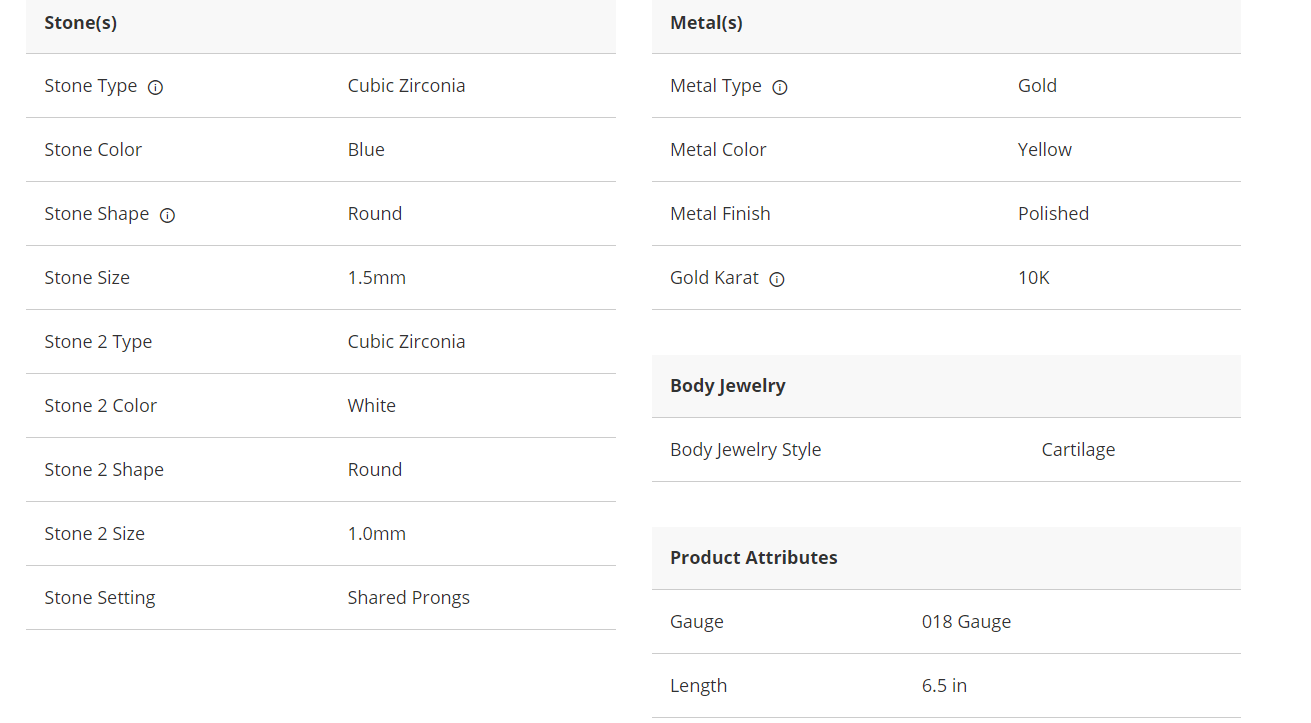Click the White Stone 2 Color value

[372, 406]
